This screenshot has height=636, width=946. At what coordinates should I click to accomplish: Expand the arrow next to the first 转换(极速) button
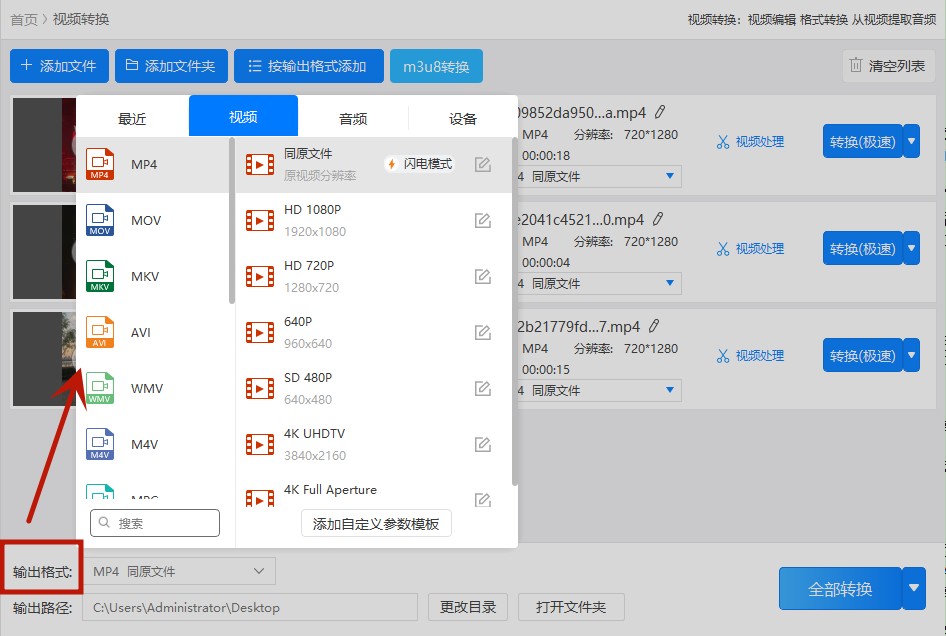pos(911,141)
